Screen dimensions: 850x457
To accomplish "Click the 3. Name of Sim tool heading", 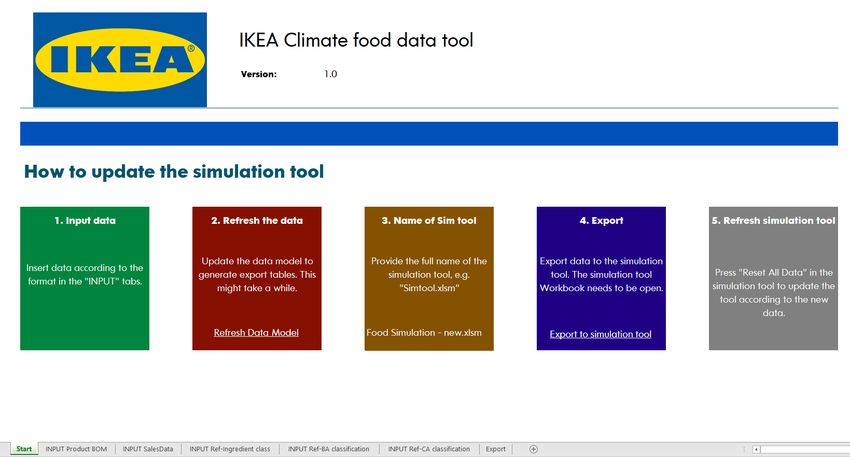I will point(429,221).
